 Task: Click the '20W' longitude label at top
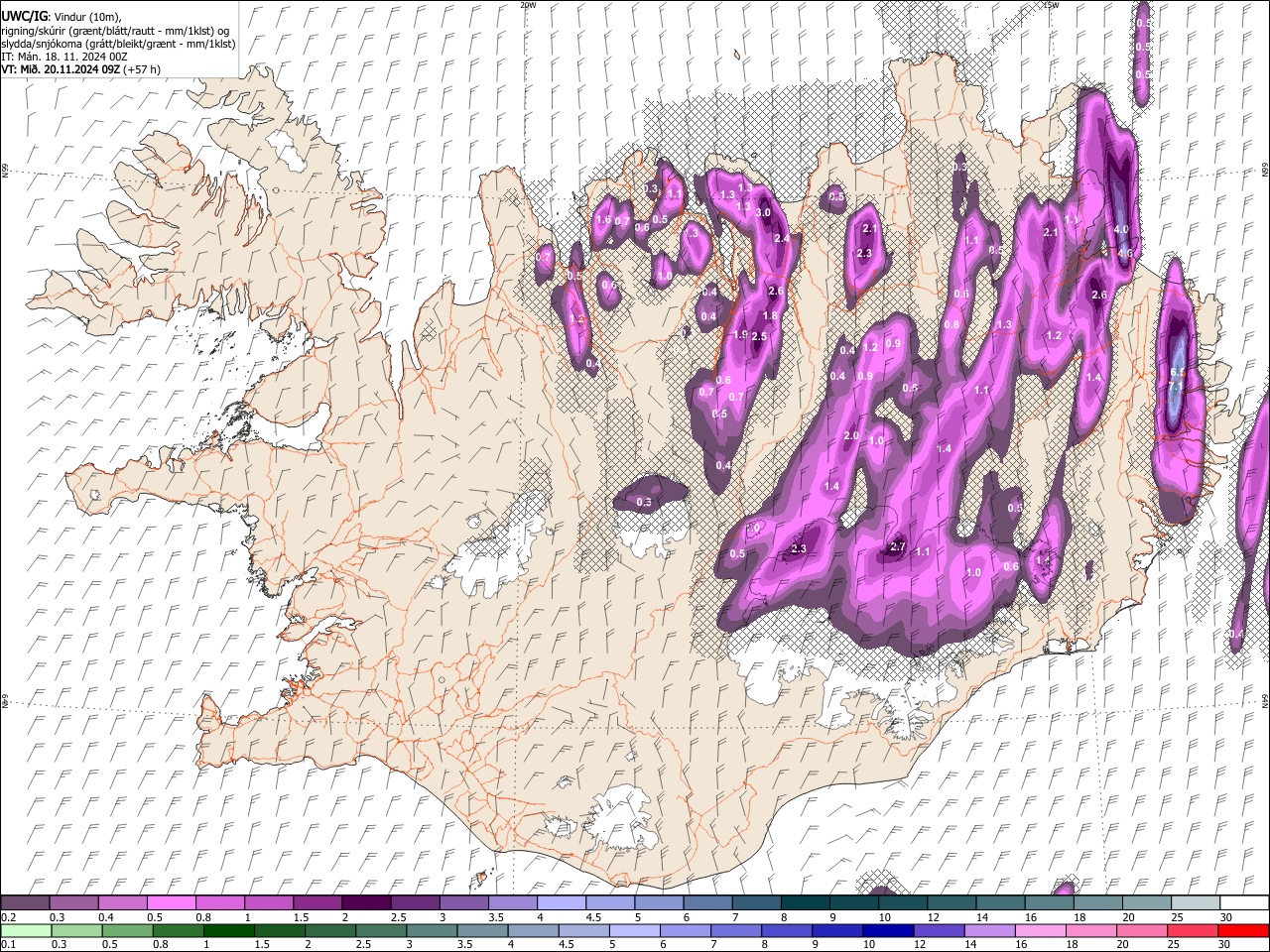(528, 5)
